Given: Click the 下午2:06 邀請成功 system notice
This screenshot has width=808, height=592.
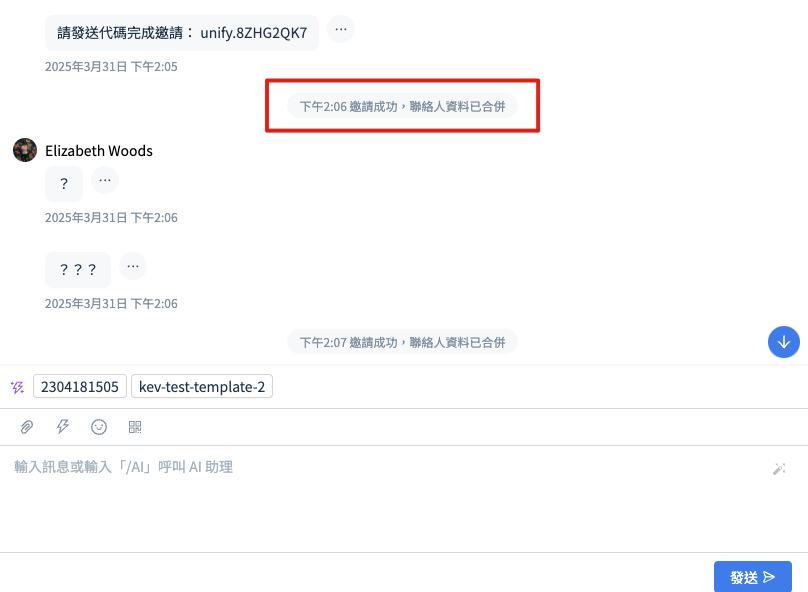Looking at the screenshot, I should pos(402,106).
